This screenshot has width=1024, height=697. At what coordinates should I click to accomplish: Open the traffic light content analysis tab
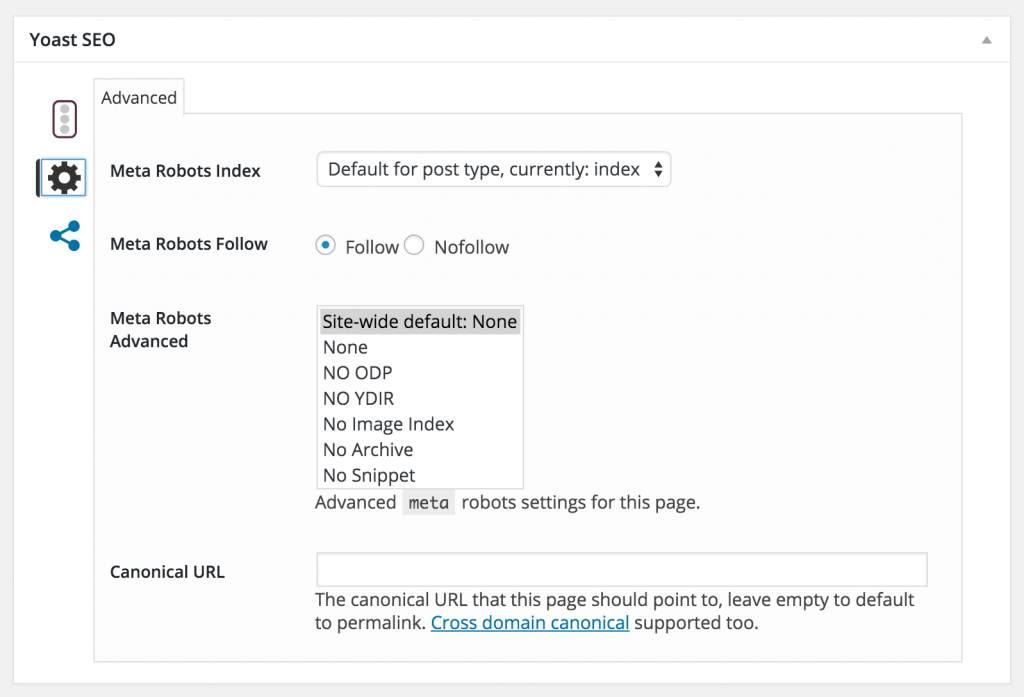(x=65, y=119)
